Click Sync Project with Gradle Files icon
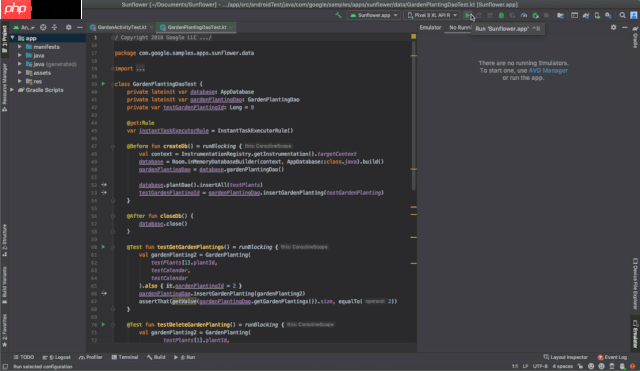The height and width of the screenshot is (371, 640). [x=586, y=15]
